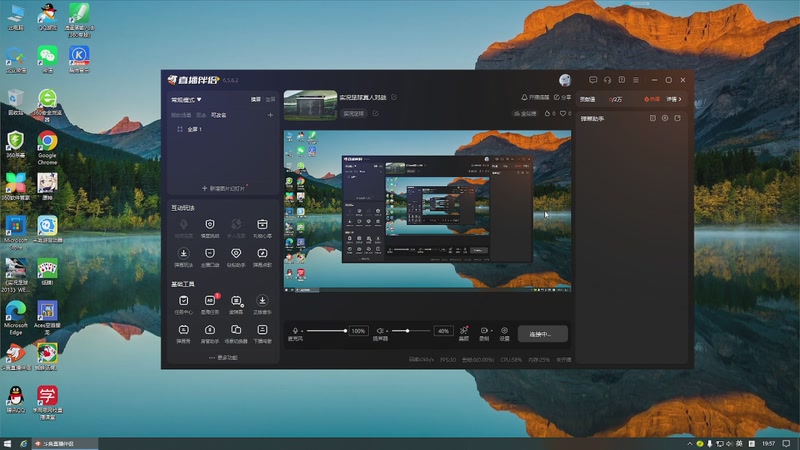Image resolution: width=800 pixels, height=450 pixels.
Task: Open the shield icon in 互动玩法
Action: click(210, 224)
